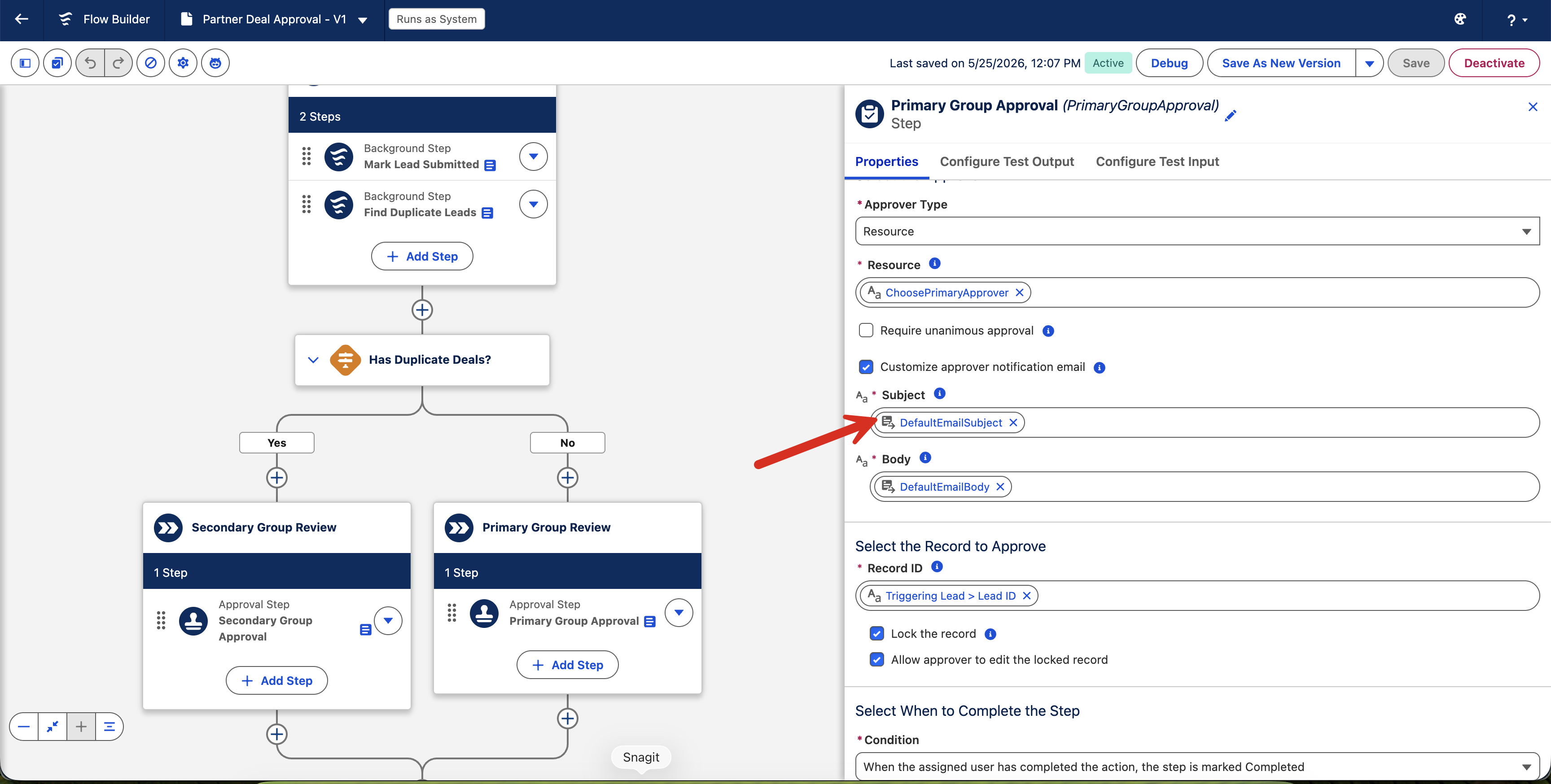
Task: Click the Flow Builder logo icon
Action: click(x=66, y=19)
